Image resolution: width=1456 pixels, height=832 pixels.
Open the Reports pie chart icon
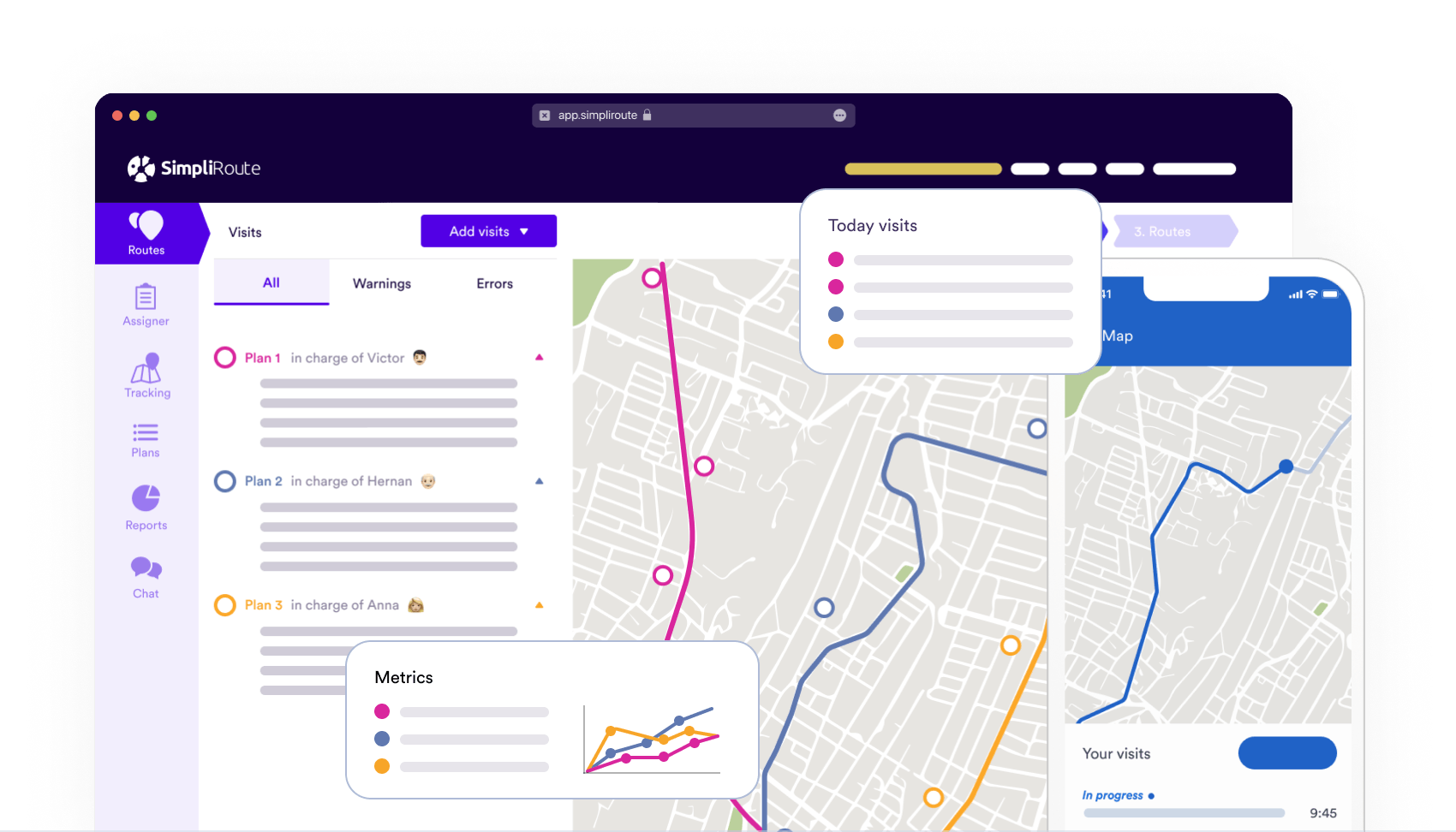pyautogui.click(x=146, y=497)
